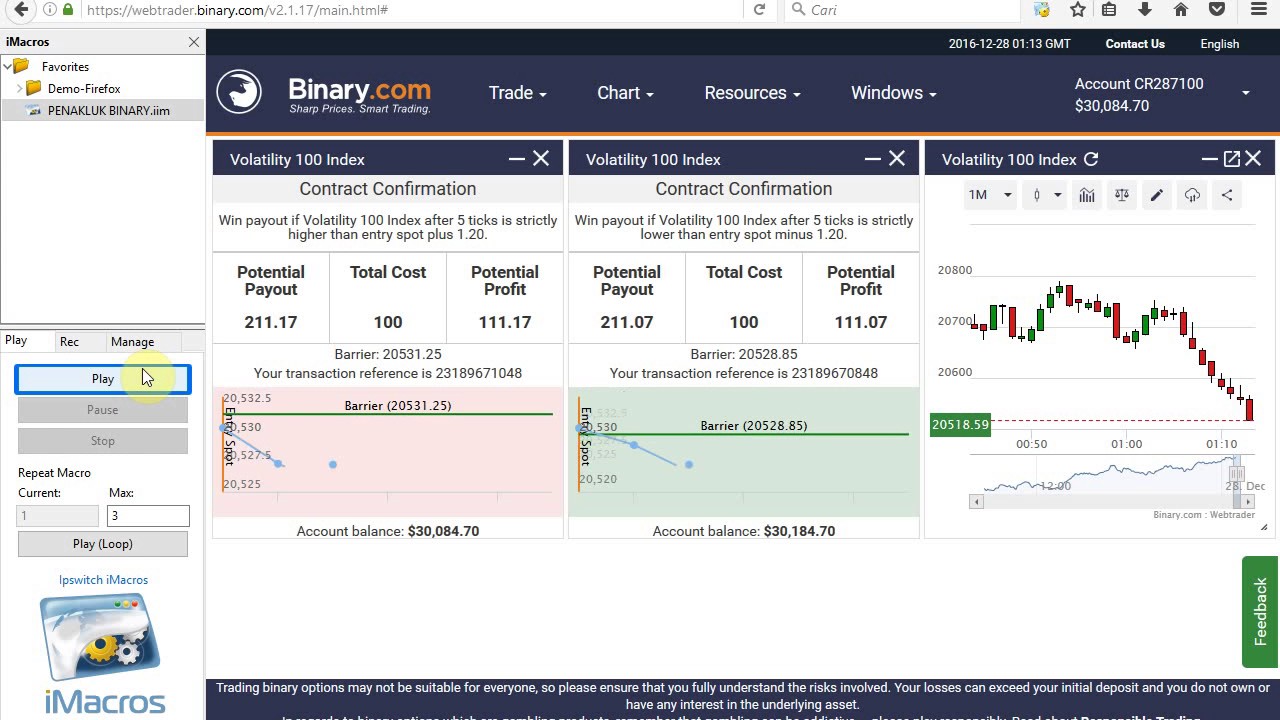Go to browser home page icon
The height and width of the screenshot is (720, 1280).
click(1181, 10)
